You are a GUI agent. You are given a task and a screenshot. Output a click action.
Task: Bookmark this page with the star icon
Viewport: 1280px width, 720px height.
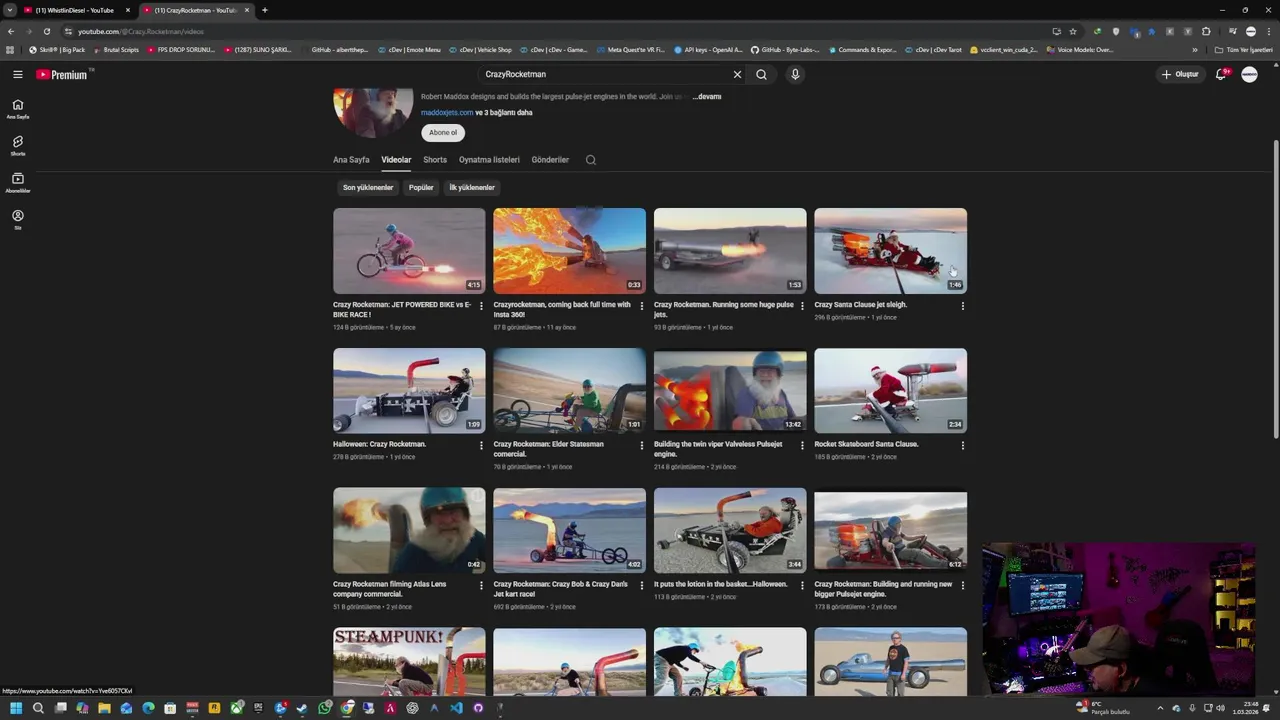1073,31
